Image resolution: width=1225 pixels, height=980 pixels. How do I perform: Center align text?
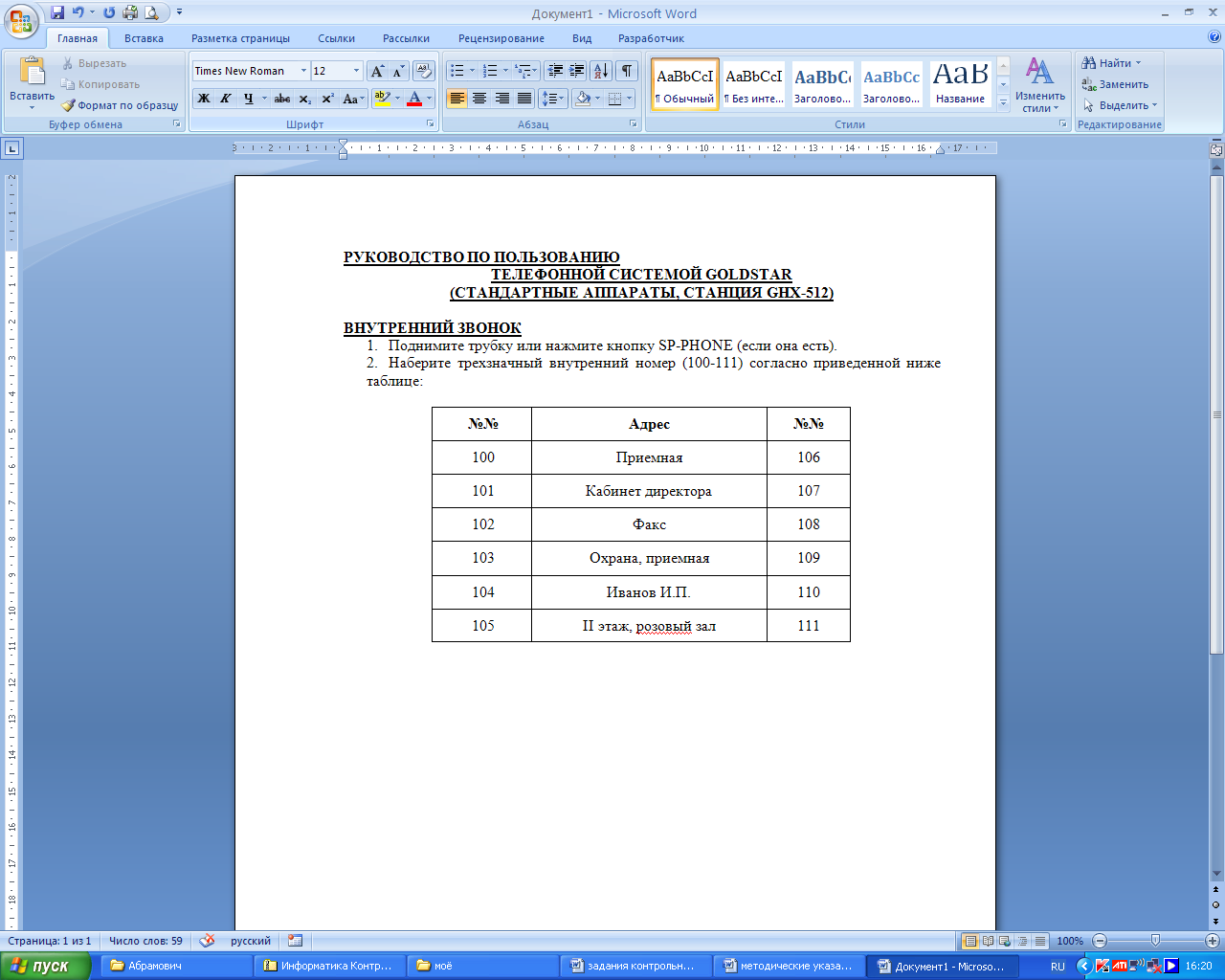(x=479, y=99)
